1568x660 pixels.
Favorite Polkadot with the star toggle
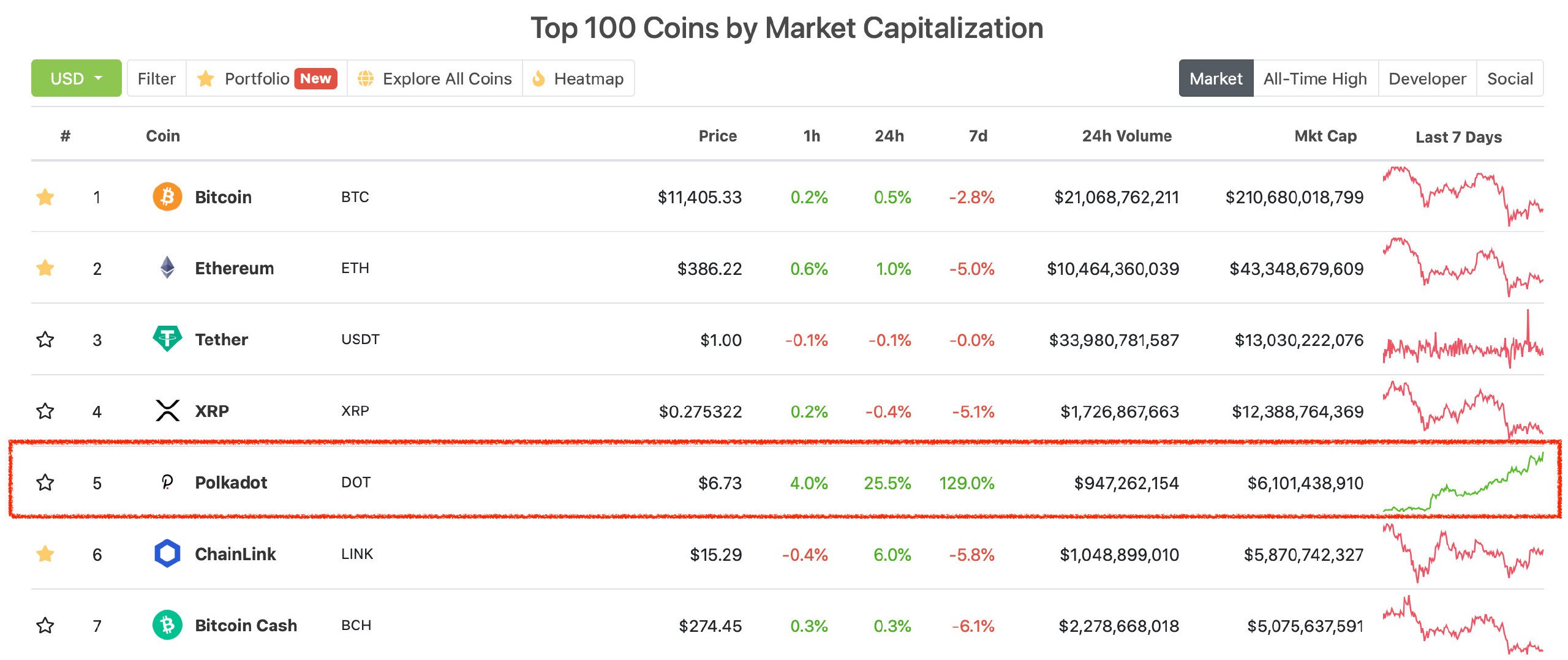pyautogui.click(x=45, y=482)
